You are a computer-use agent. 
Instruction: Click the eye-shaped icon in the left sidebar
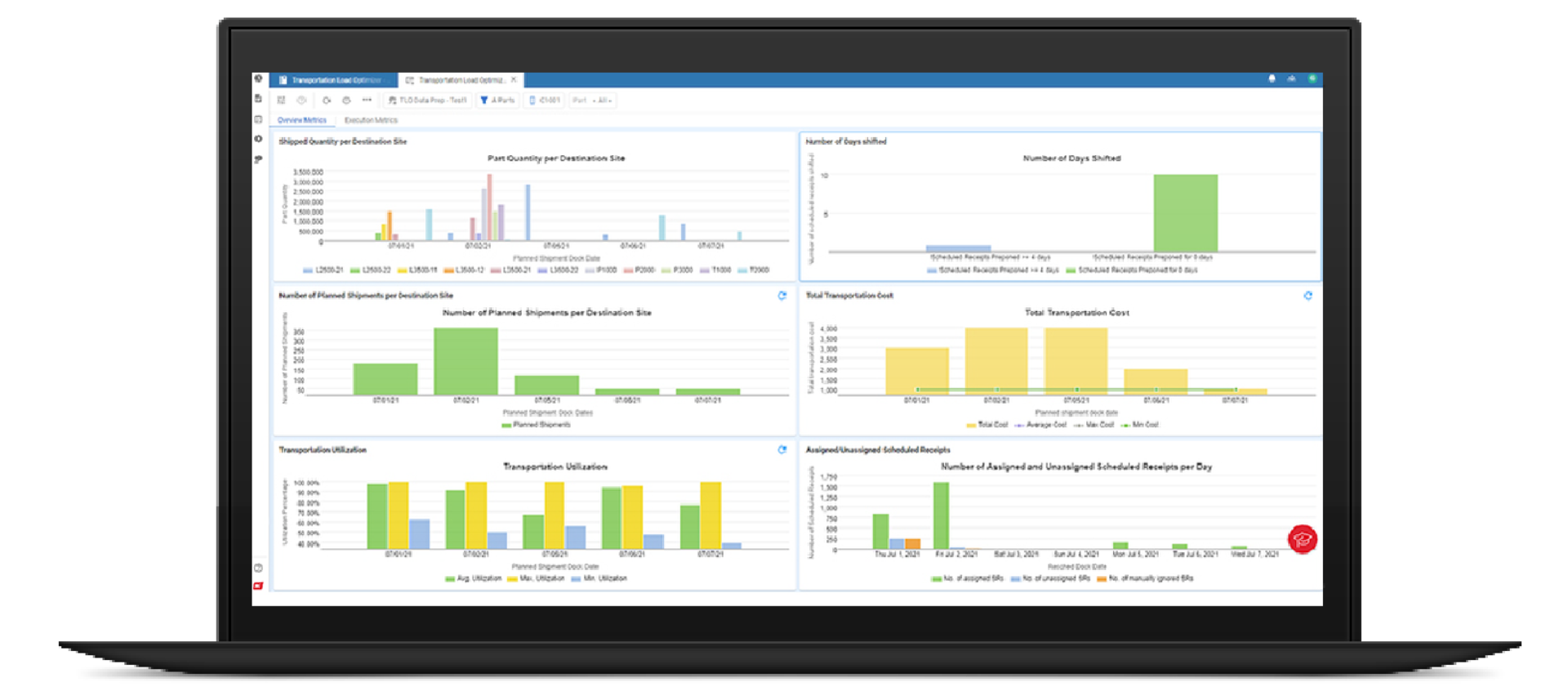258,139
